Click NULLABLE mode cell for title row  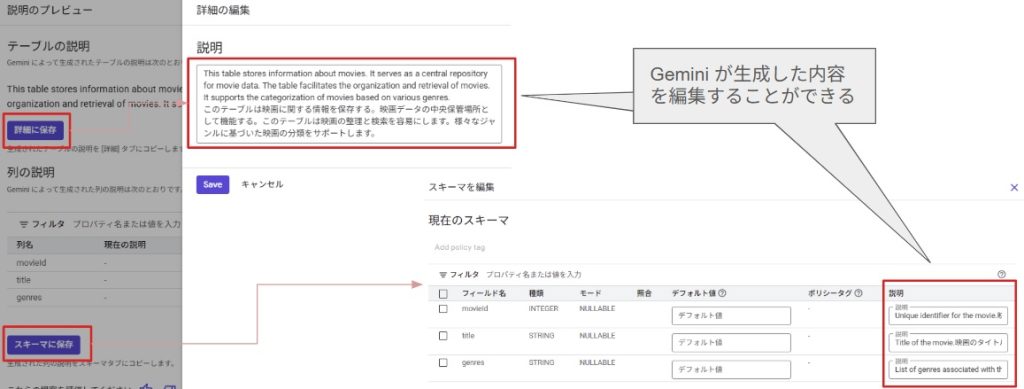[597, 335]
